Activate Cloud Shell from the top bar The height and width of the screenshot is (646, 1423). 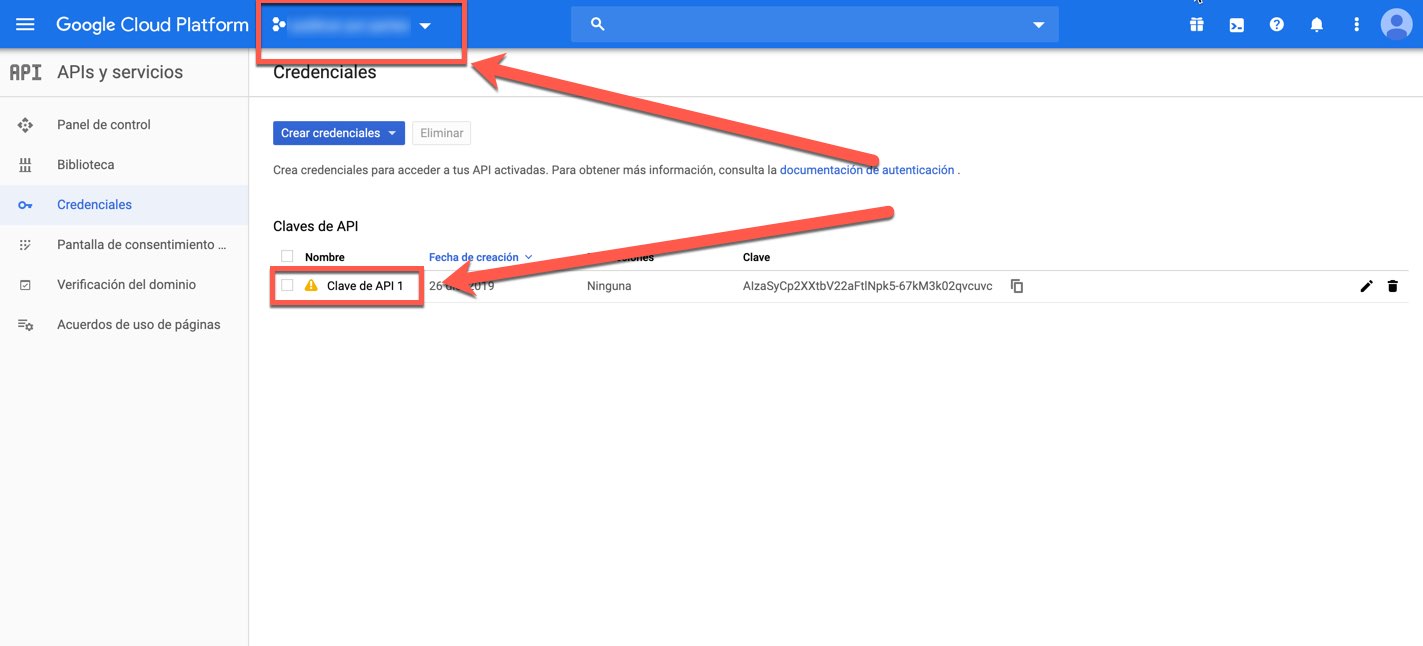(1236, 23)
